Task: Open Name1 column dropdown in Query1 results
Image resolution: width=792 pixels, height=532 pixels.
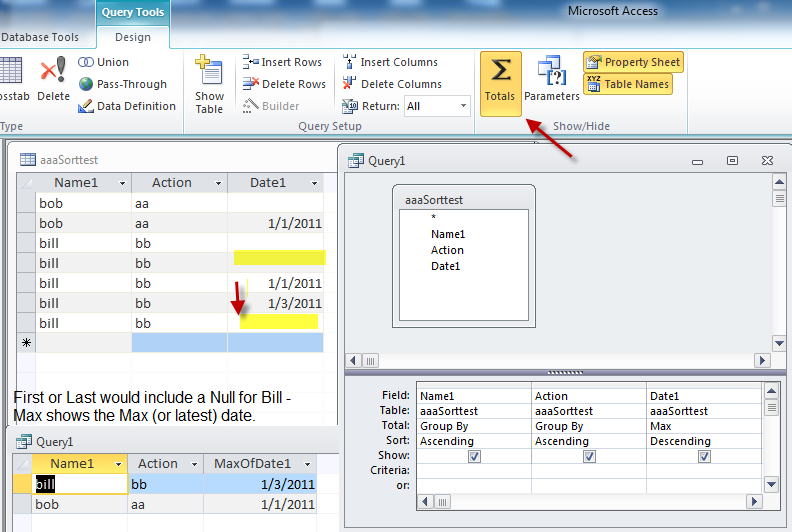Action: pos(118,464)
